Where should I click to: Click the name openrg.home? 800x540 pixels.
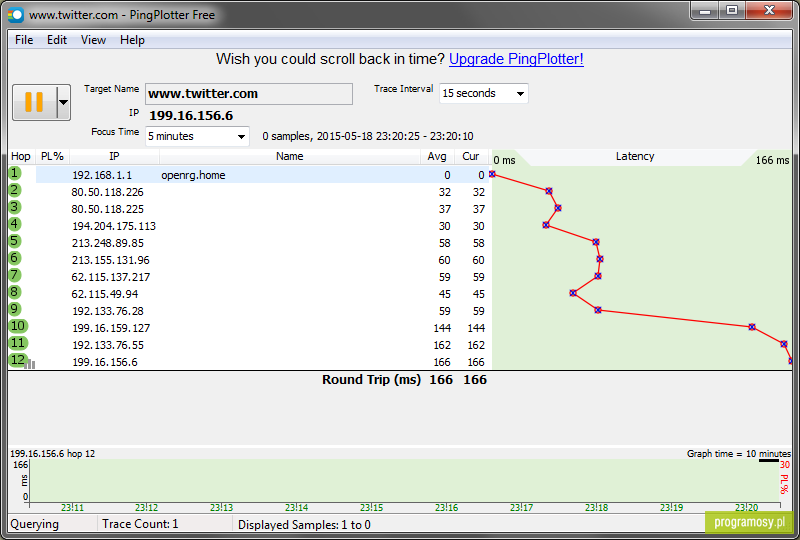click(x=193, y=175)
